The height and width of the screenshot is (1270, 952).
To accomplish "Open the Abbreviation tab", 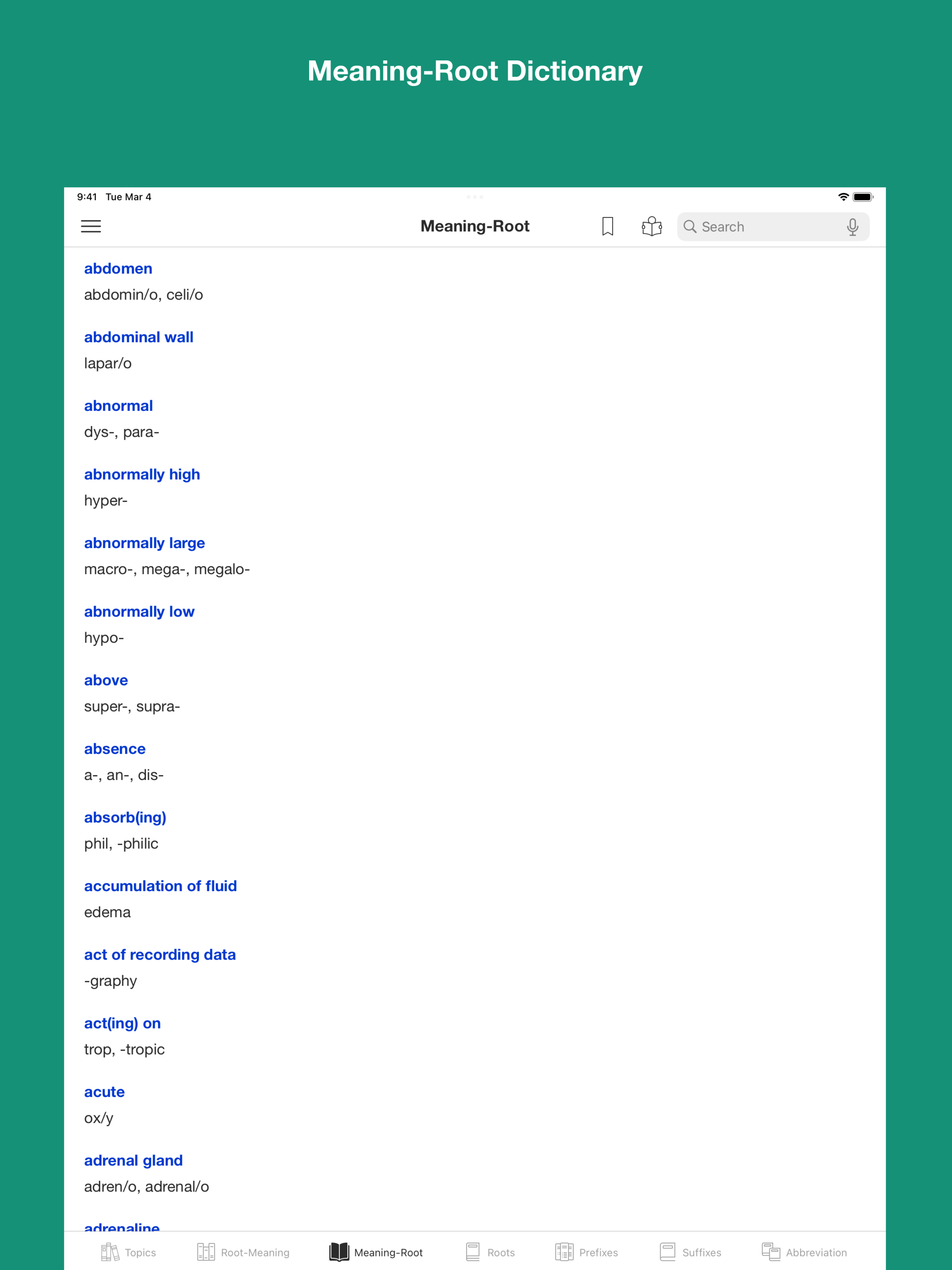I will coord(804,1252).
